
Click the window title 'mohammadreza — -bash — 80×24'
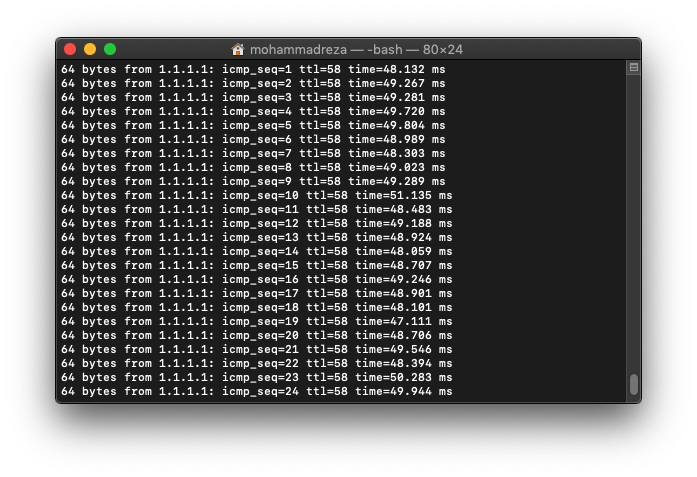click(356, 49)
